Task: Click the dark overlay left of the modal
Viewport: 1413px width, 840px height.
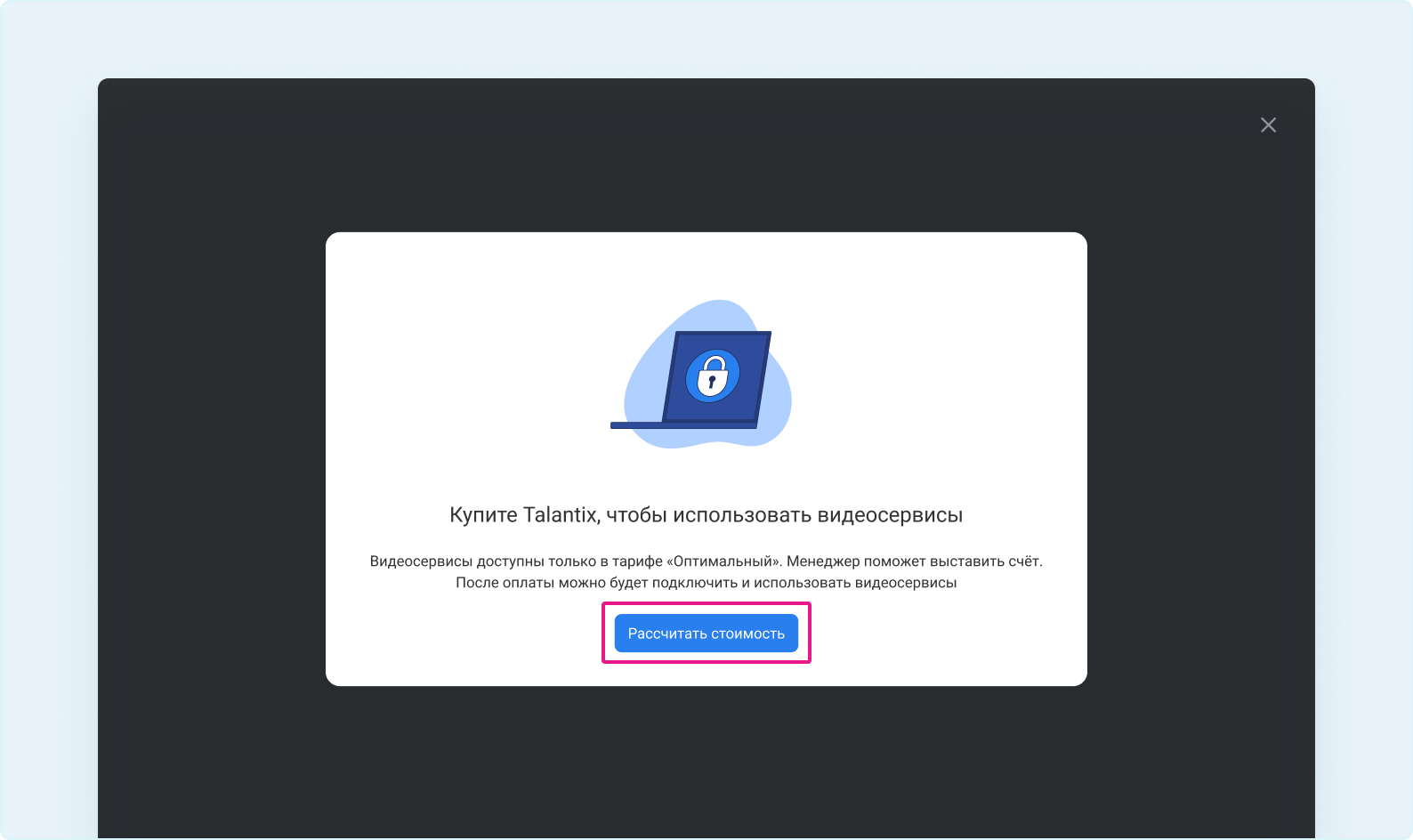Action: 212,458
